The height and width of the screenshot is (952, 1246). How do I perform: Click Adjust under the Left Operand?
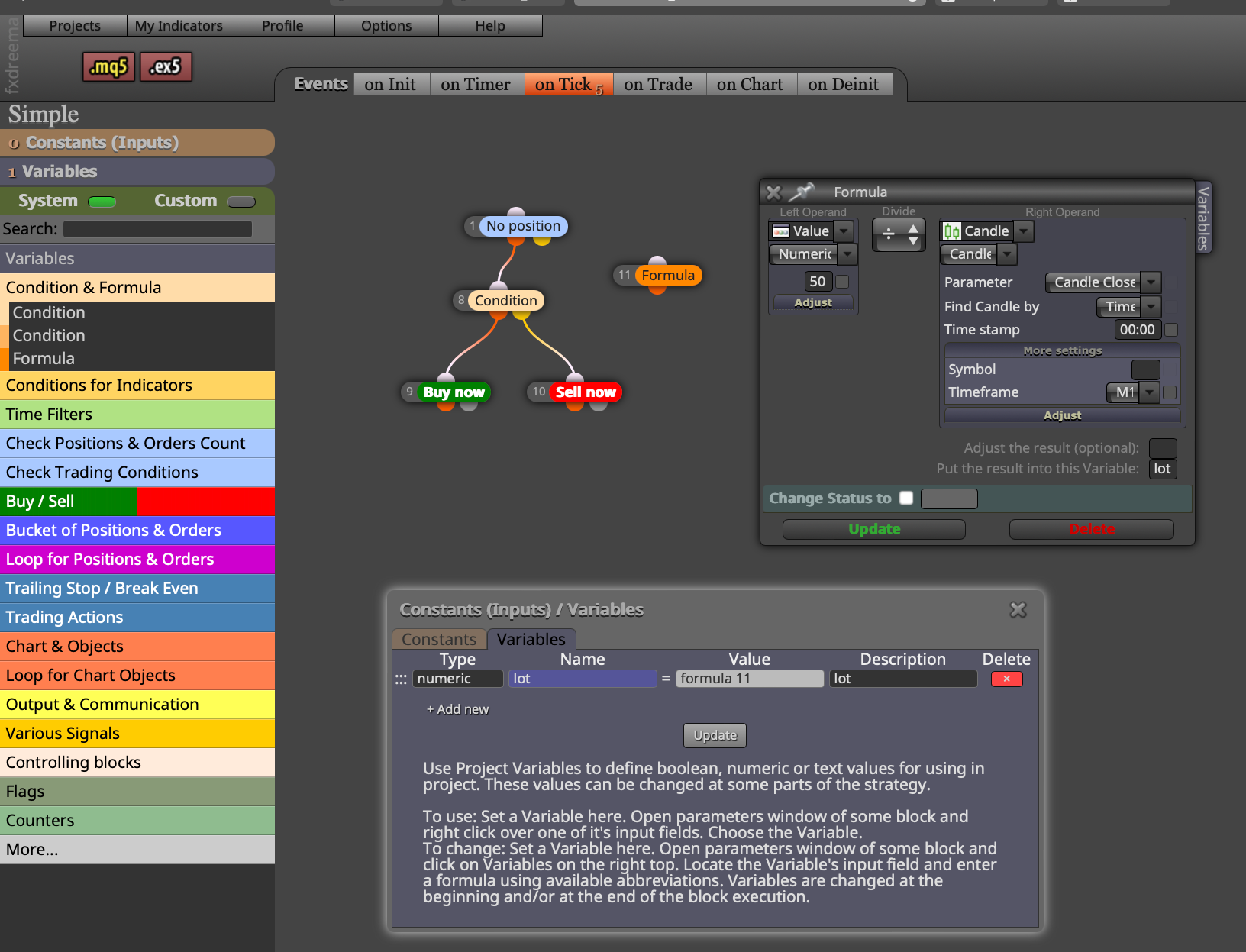[x=813, y=302]
